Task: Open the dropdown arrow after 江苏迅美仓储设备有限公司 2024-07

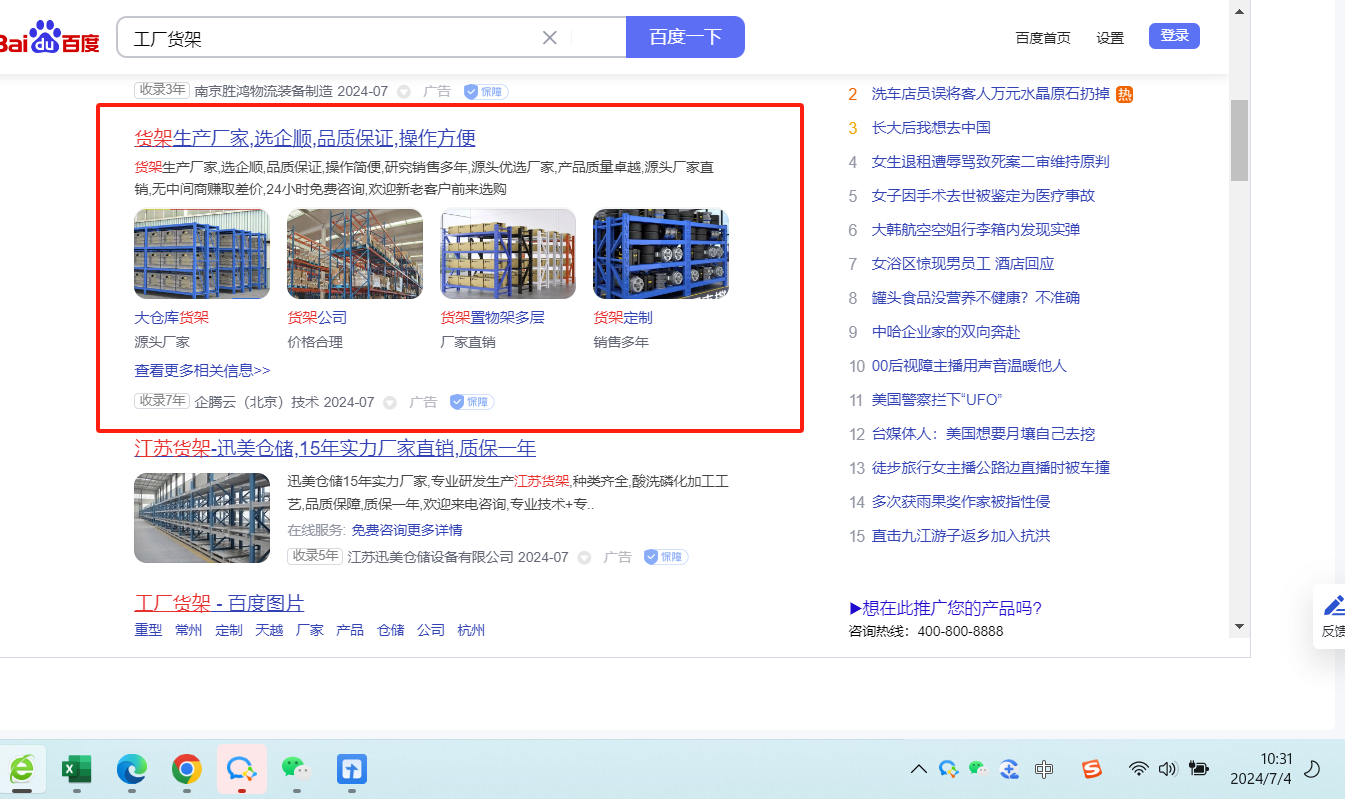Action: tap(584, 557)
